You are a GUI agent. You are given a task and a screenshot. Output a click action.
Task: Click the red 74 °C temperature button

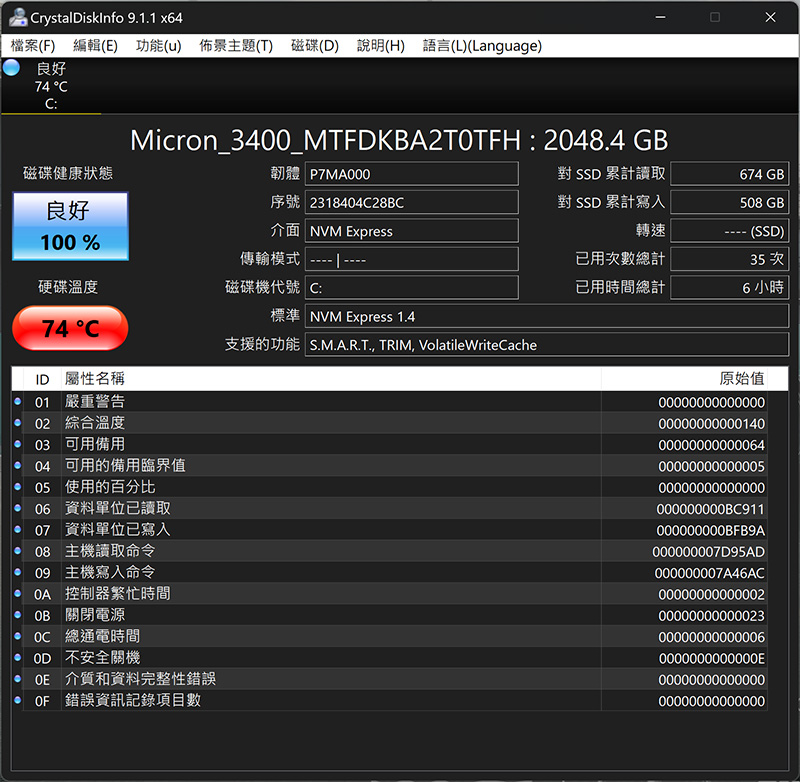click(x=70, y=328)
